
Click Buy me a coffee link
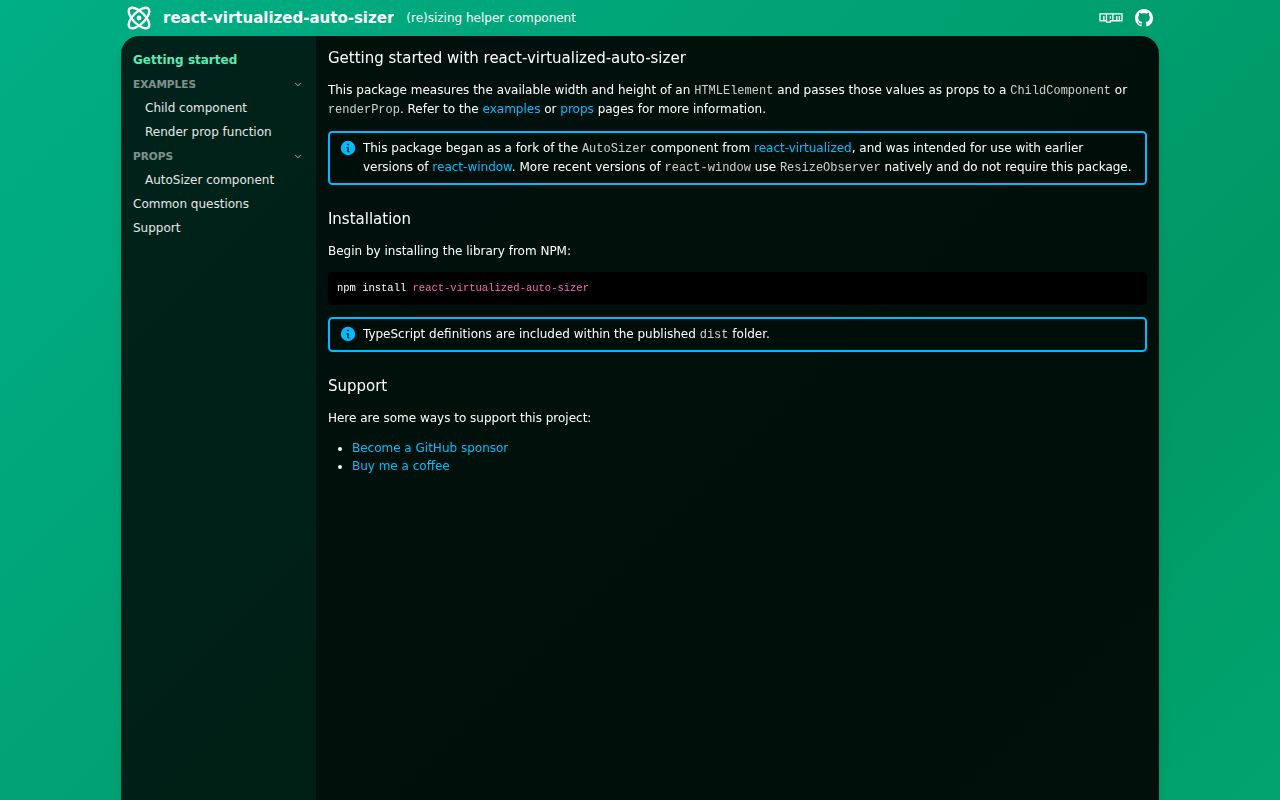click(x=401, y=466)
